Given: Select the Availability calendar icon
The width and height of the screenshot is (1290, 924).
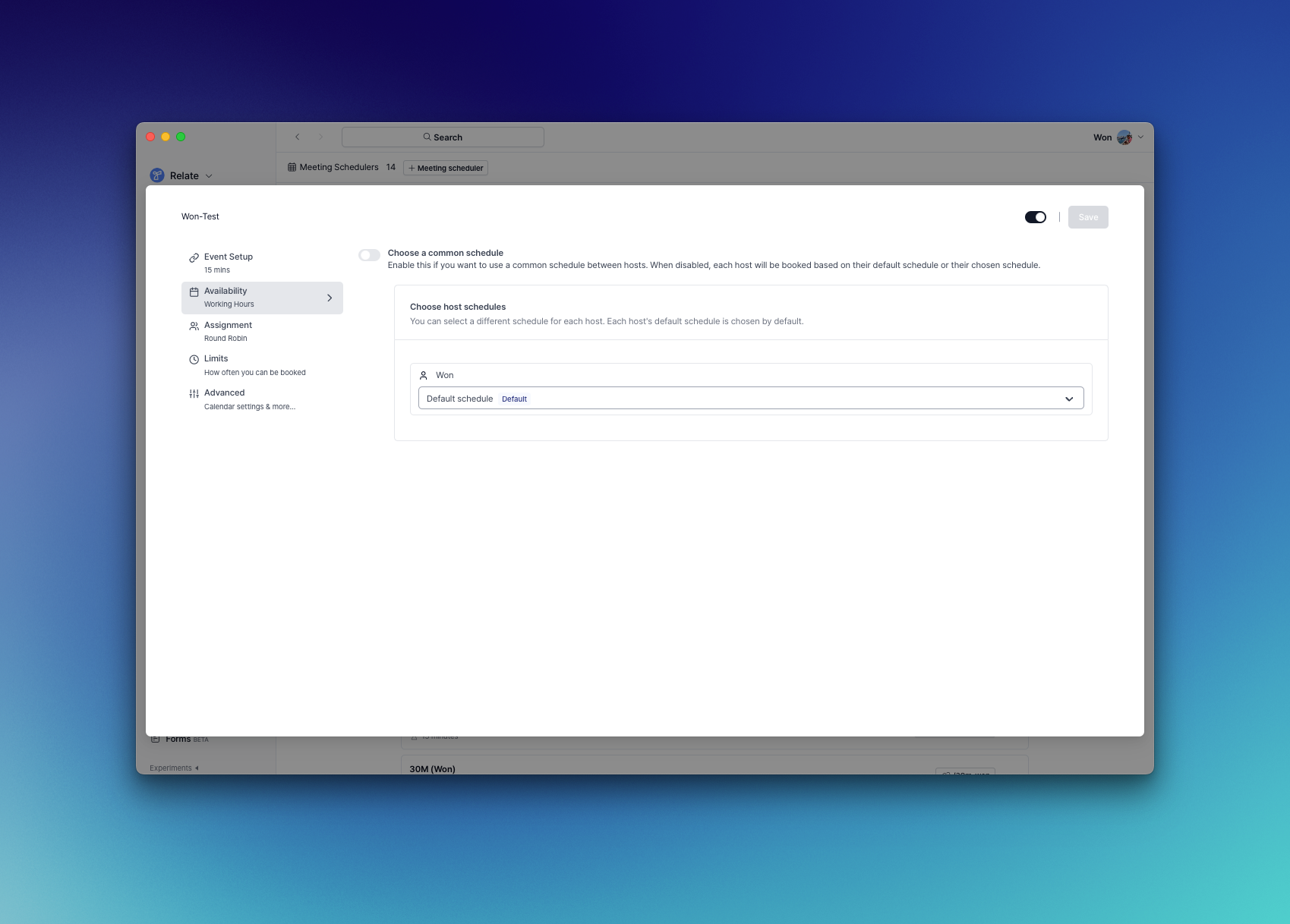Looking at the screenshot, I should [194, 291].
